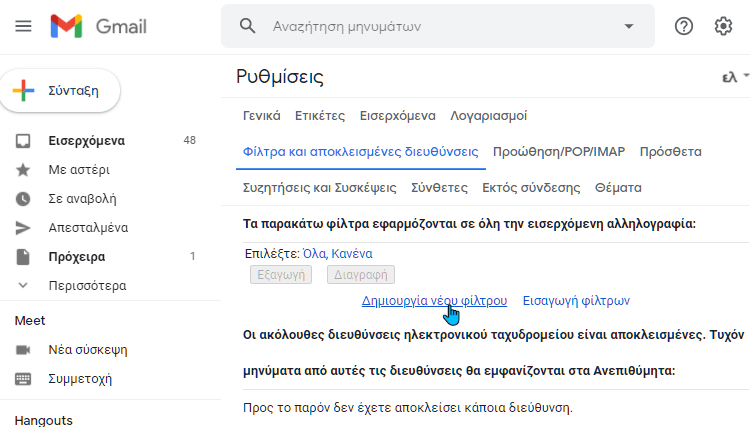Open the Settings gear icon
Image resolution: width=750 pixels, height=427 pixels.
click(x=723, y=26)
